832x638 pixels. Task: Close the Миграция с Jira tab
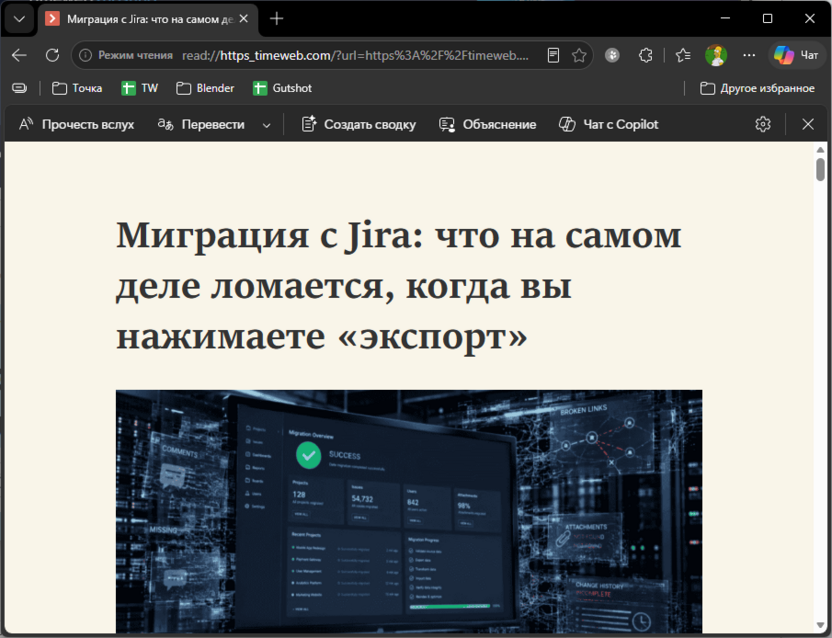[244, 19]
